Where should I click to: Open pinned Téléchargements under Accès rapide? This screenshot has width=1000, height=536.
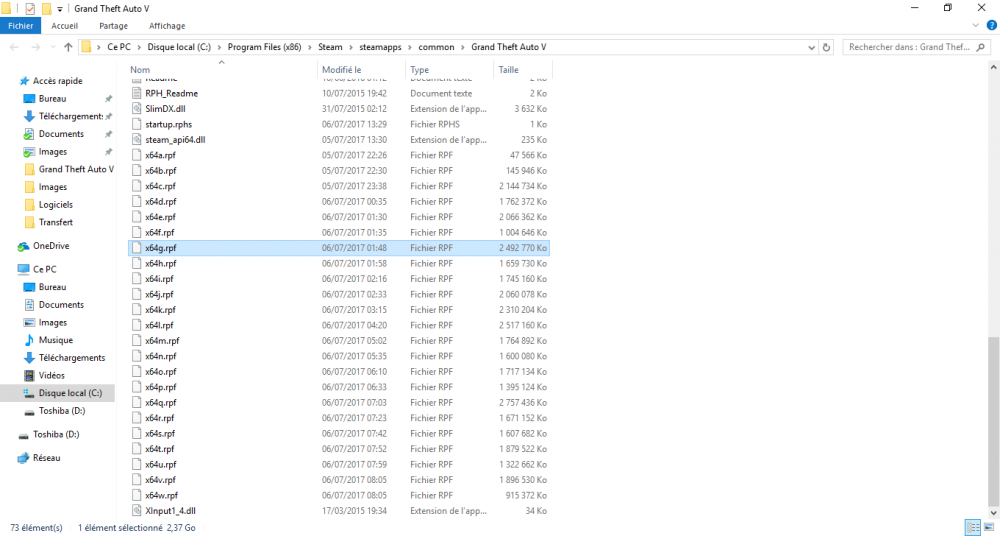click(x=70, y=116)
